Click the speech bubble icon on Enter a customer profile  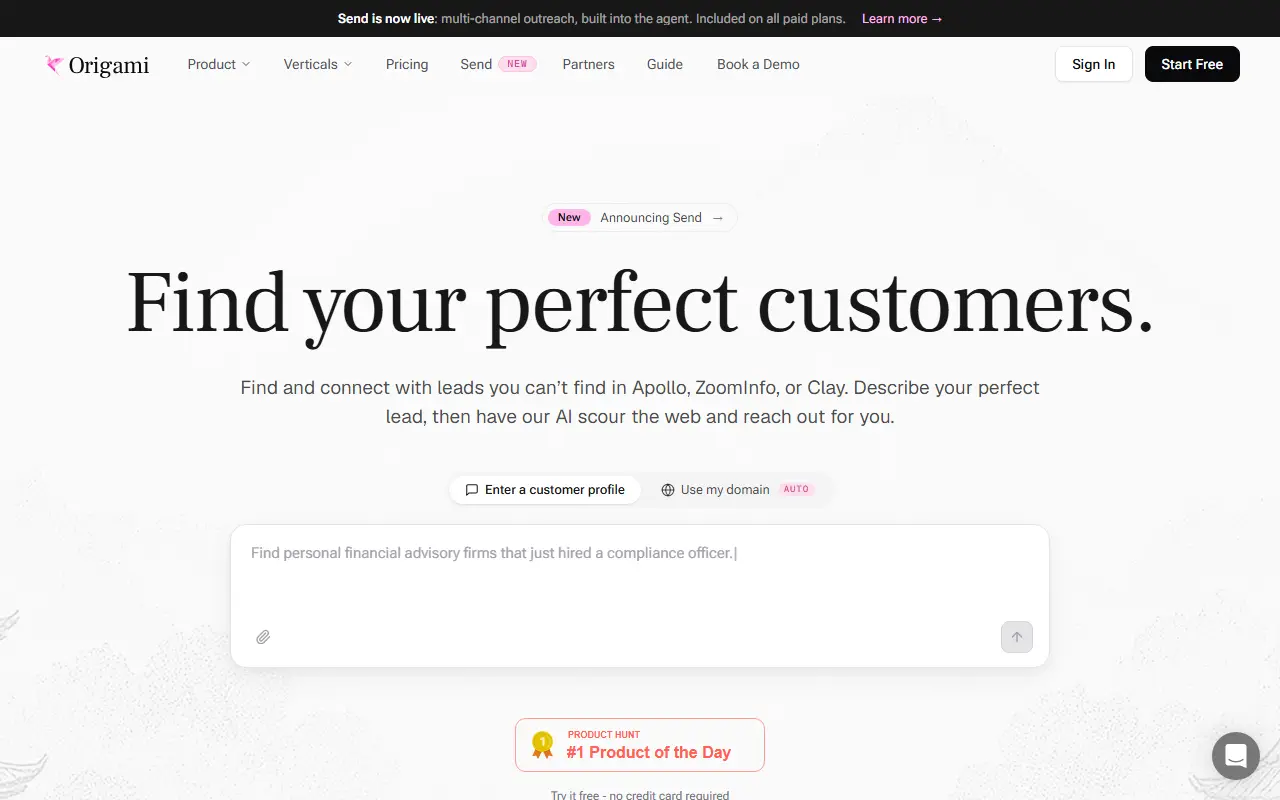[472, 490]
